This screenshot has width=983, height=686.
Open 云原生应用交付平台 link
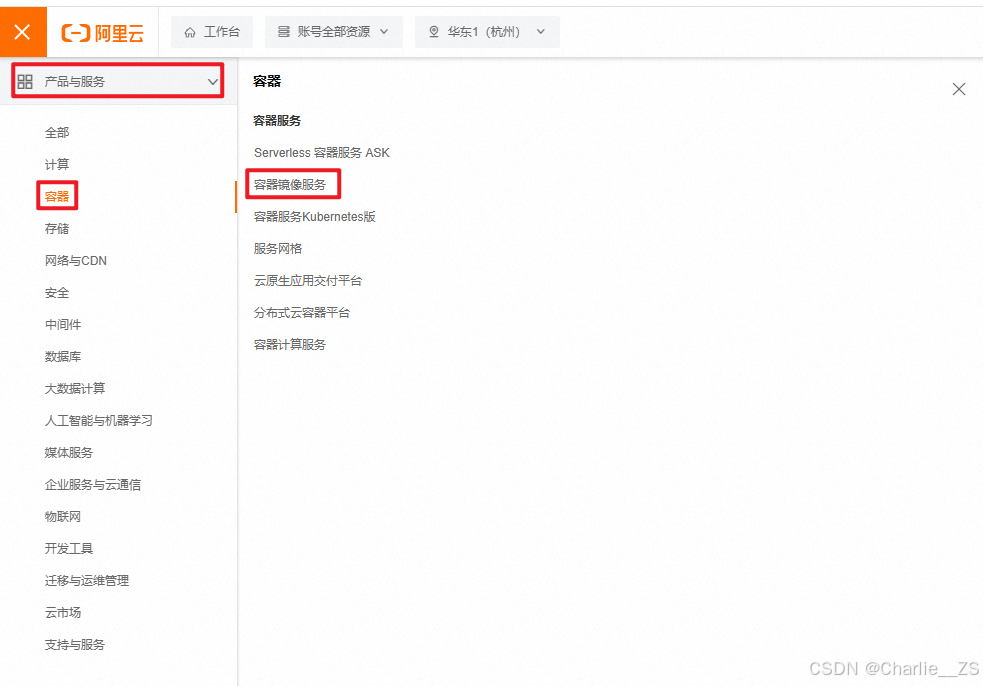(x=308, y=280)
